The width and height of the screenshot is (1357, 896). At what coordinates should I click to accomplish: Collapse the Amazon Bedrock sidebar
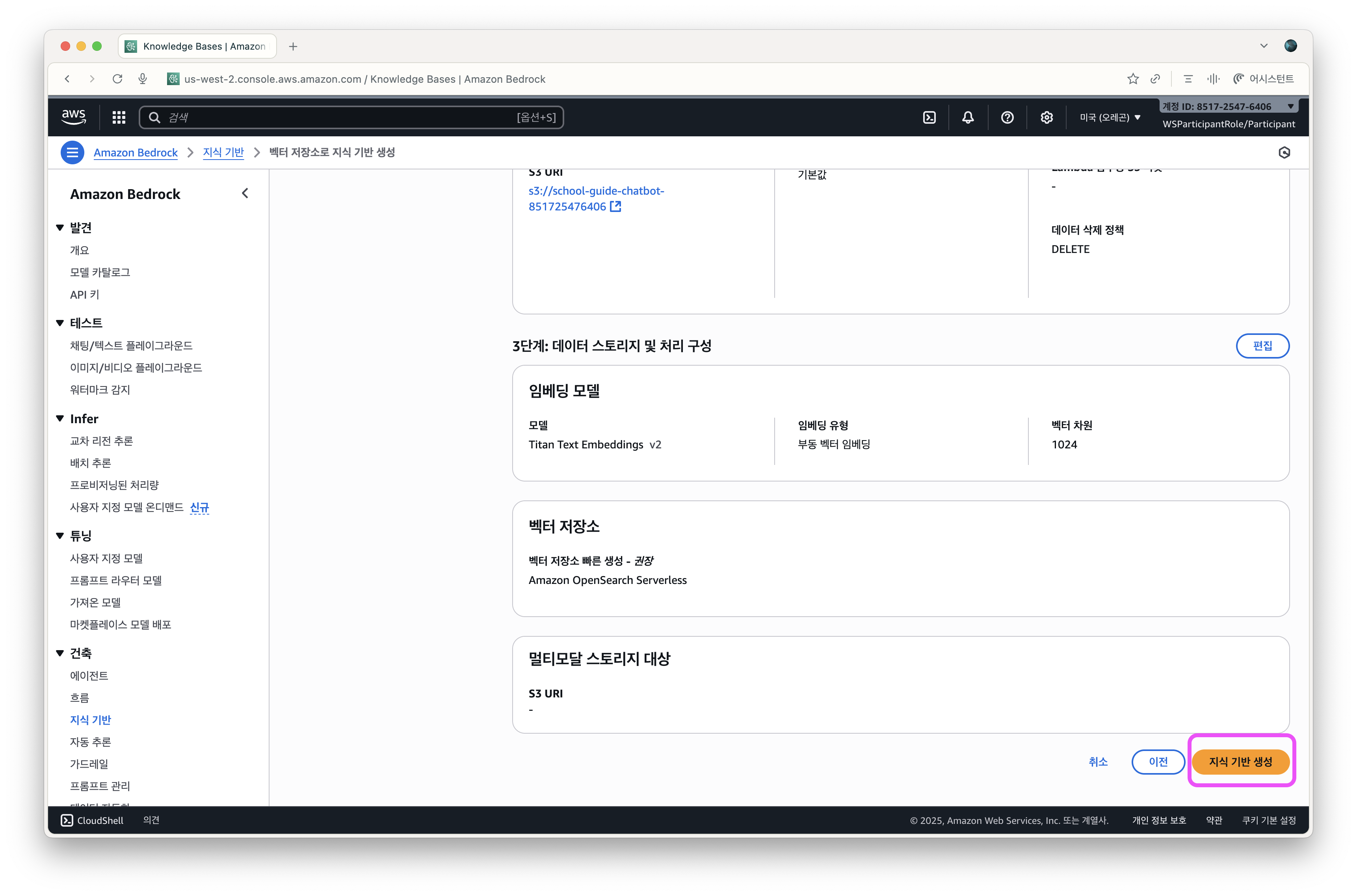245,193
